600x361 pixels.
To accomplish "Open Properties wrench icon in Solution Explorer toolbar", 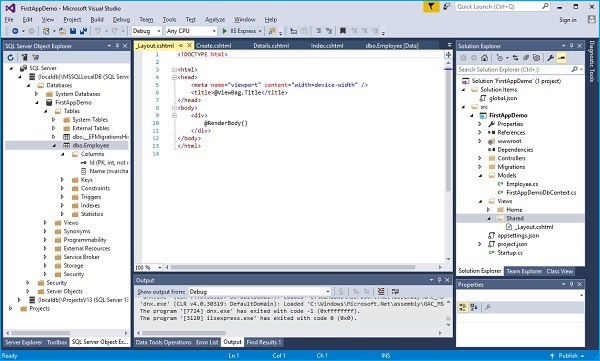I will click(x=550, y=58).
